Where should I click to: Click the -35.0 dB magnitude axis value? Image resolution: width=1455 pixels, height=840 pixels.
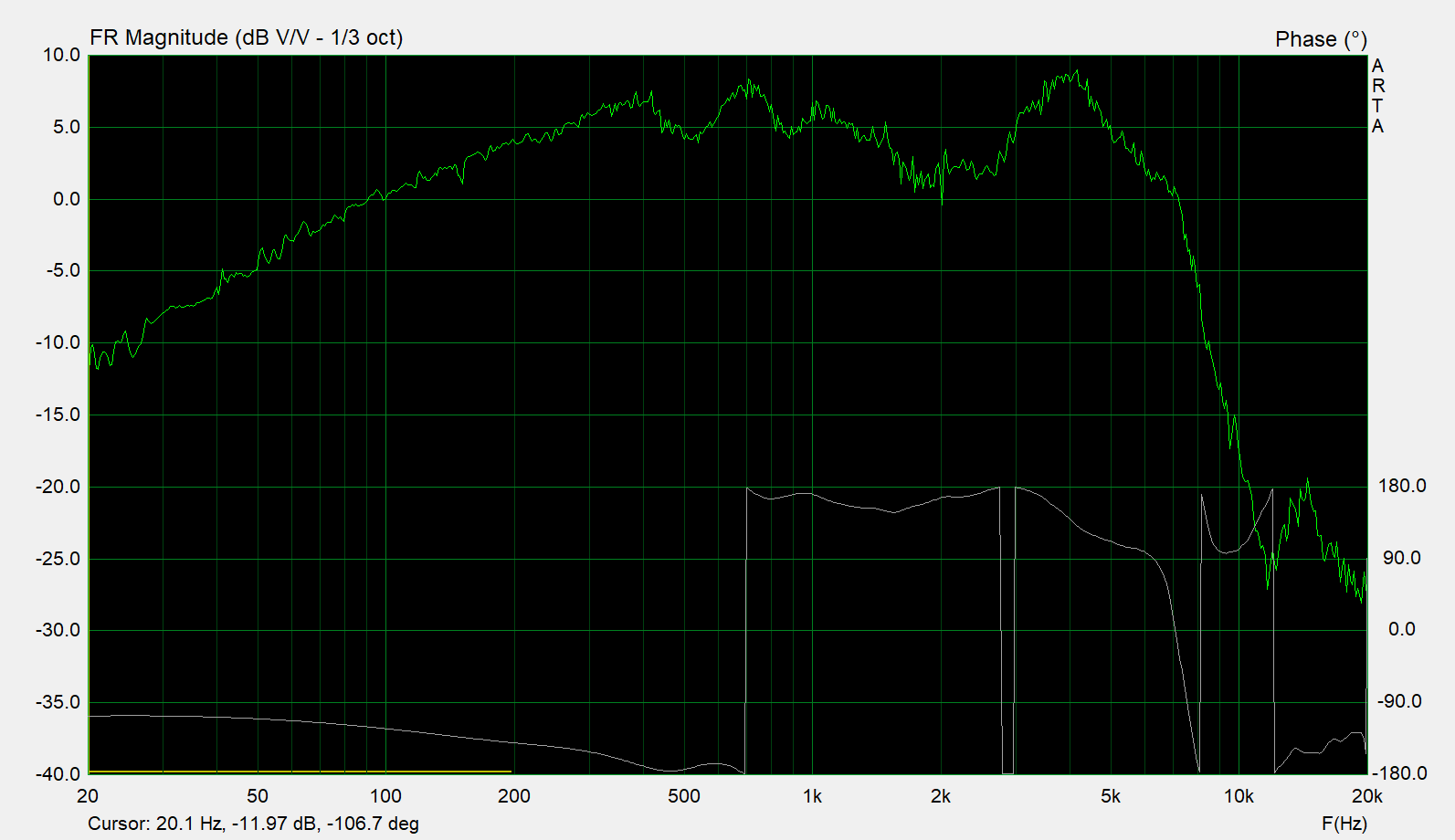coord(58,702)
